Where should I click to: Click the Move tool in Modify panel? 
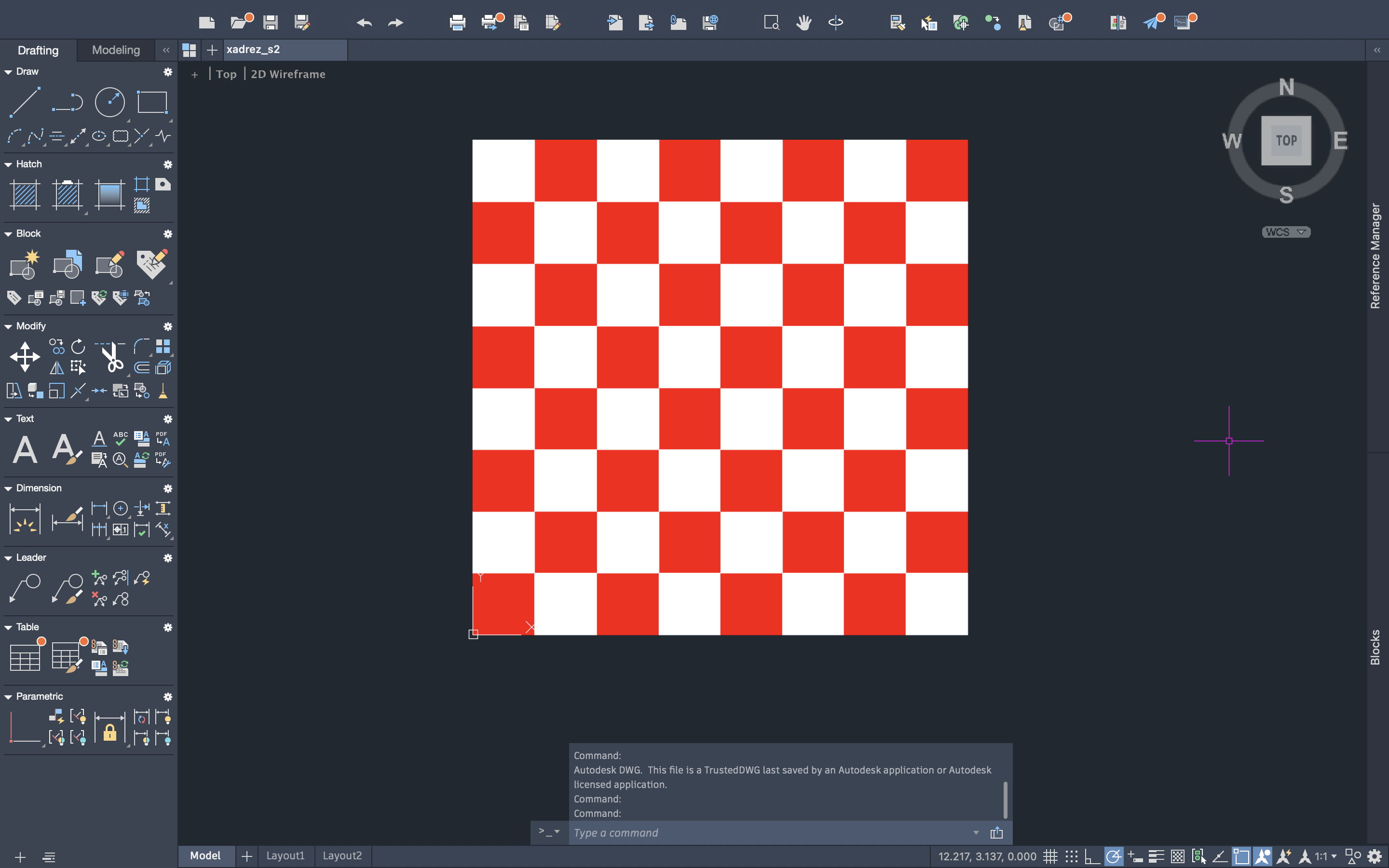[25, 356]
